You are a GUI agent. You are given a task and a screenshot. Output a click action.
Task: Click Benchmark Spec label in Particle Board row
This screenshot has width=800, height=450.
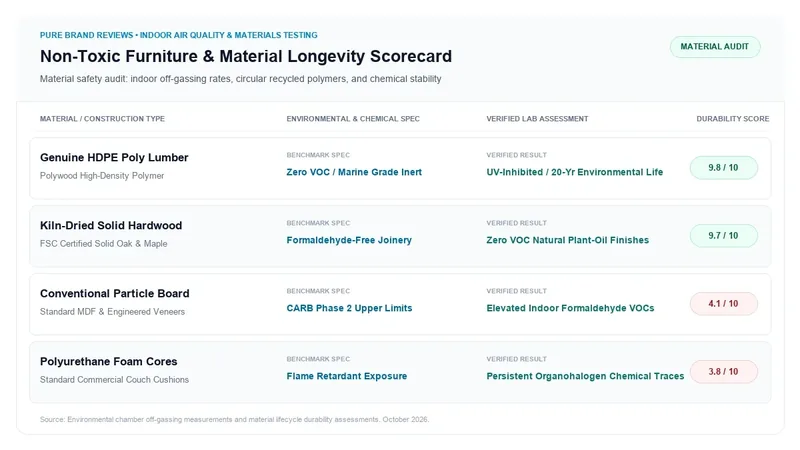coord(318,291)
